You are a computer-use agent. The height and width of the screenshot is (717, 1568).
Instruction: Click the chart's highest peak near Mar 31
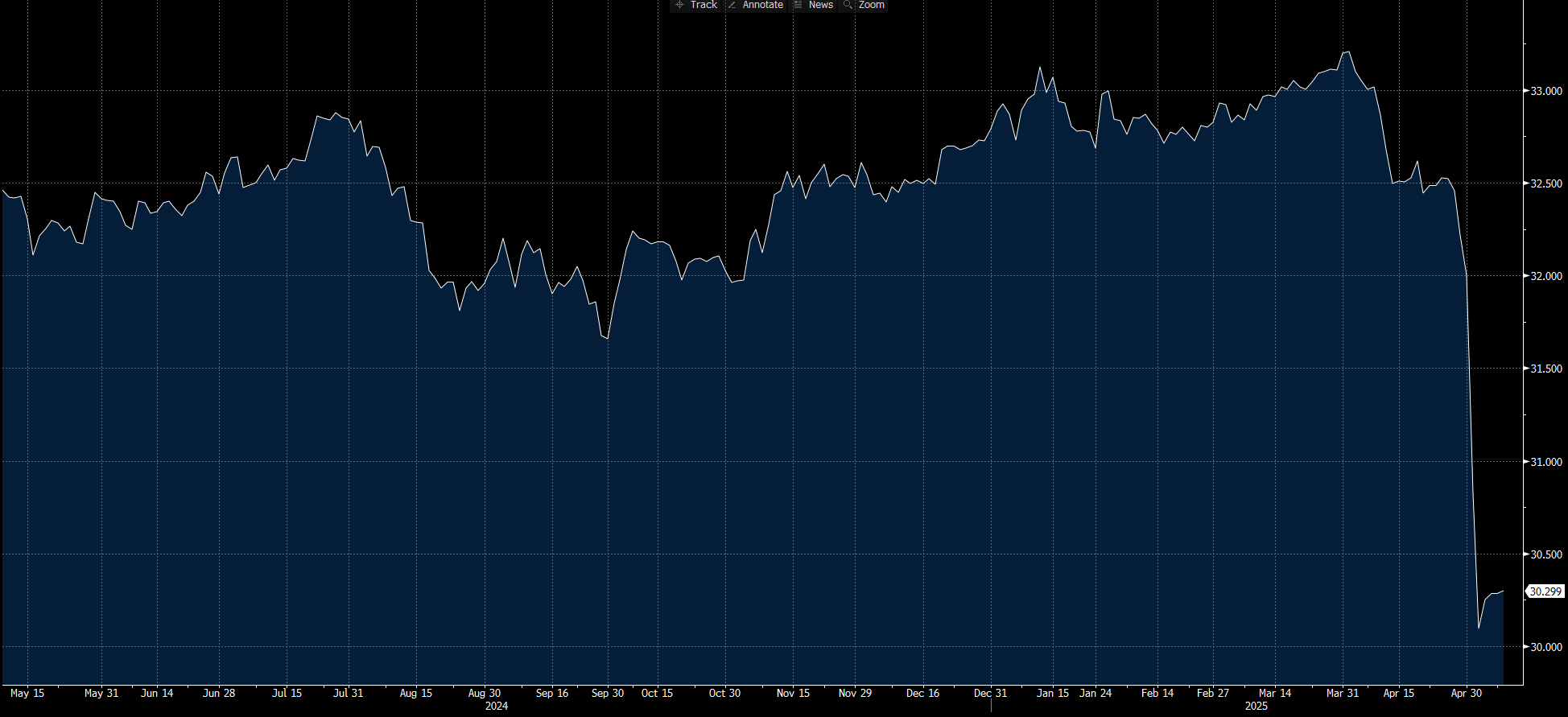1349,52
